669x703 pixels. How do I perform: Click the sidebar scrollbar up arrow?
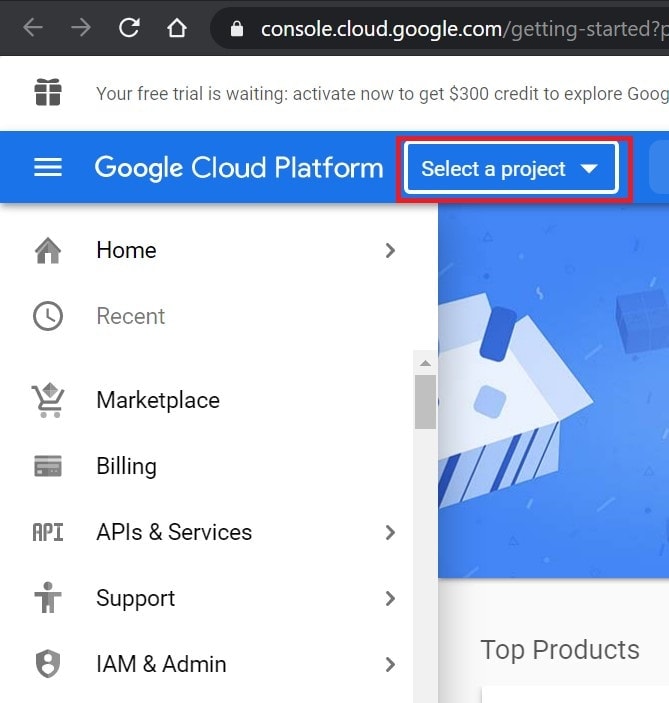tap(425, 363)
